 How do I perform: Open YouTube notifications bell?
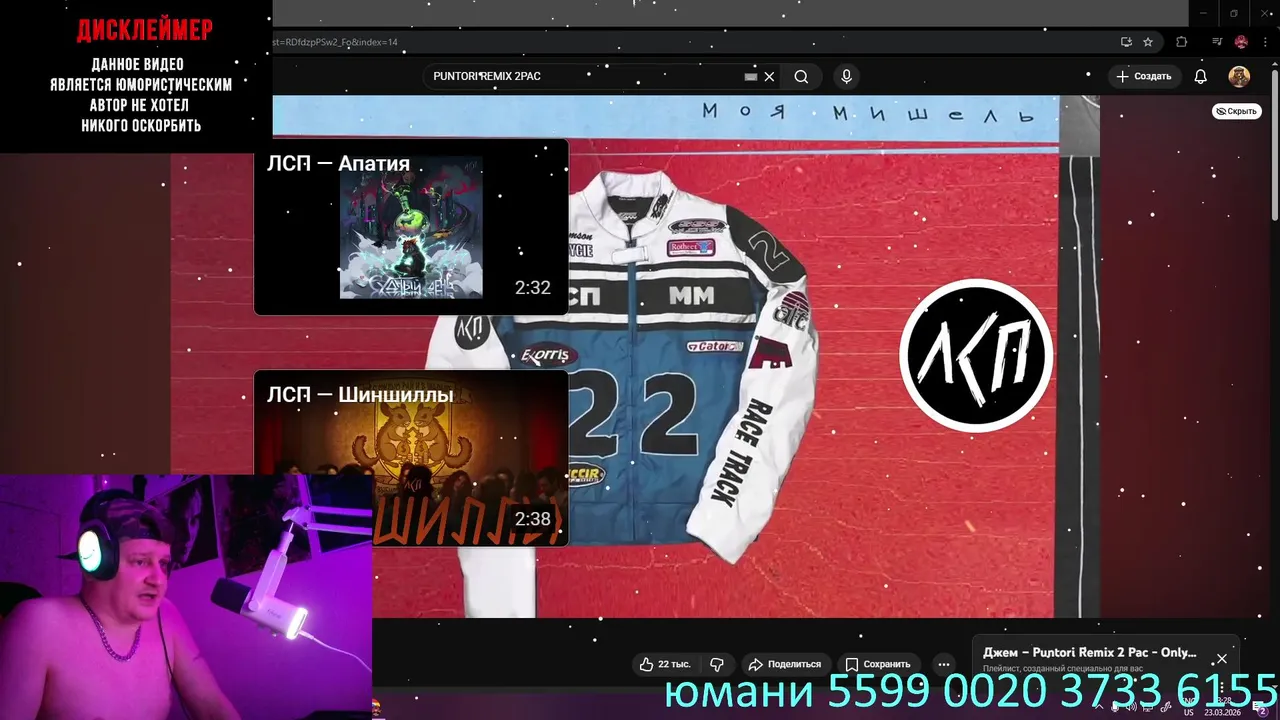click(x=1201, y=77)
